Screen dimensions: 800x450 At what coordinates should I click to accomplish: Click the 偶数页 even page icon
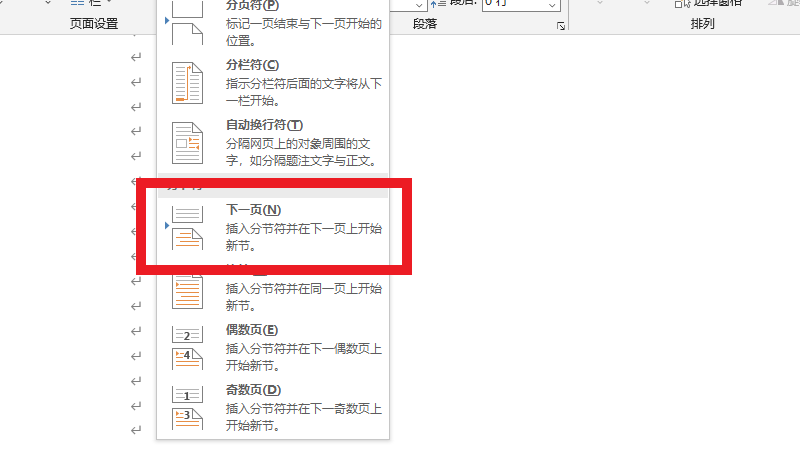click(187, 347)
